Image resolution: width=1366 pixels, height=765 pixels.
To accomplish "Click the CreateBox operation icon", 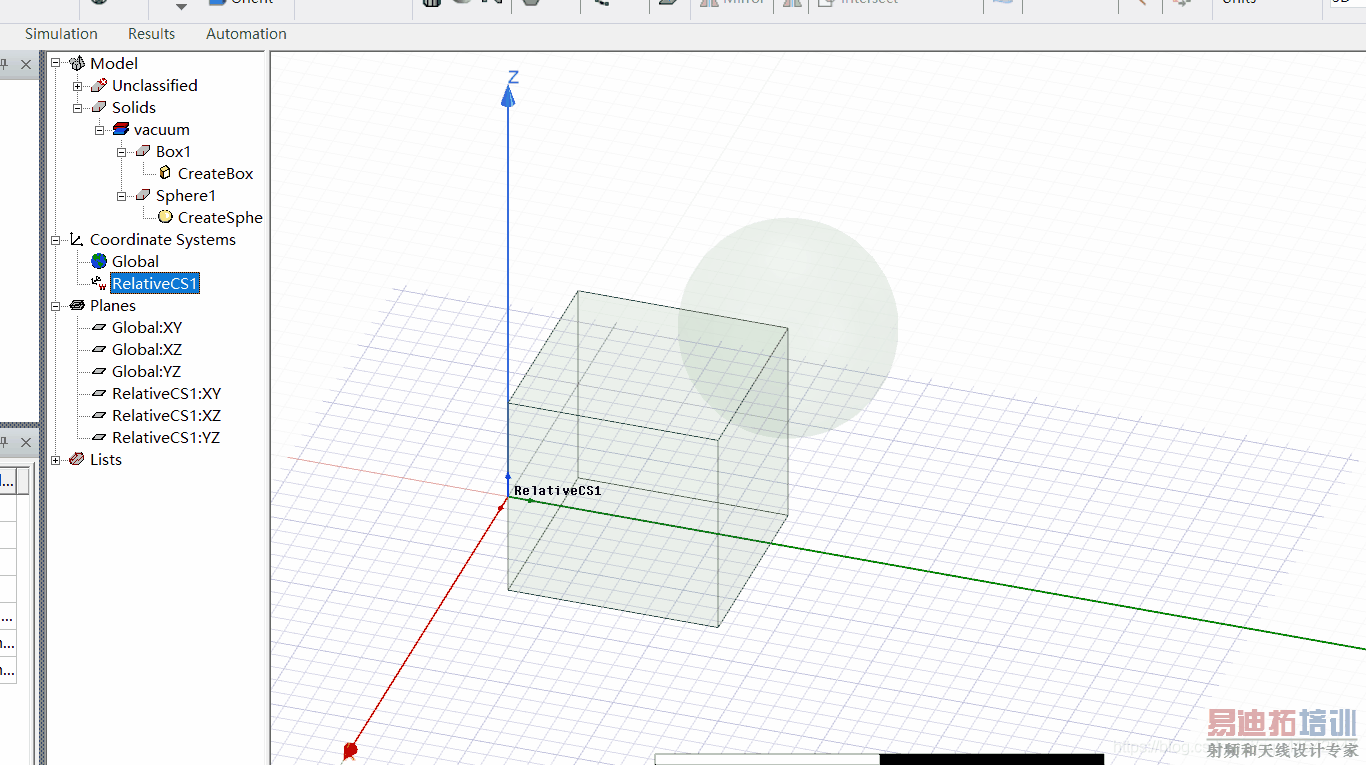I will [x=165, y=173].
